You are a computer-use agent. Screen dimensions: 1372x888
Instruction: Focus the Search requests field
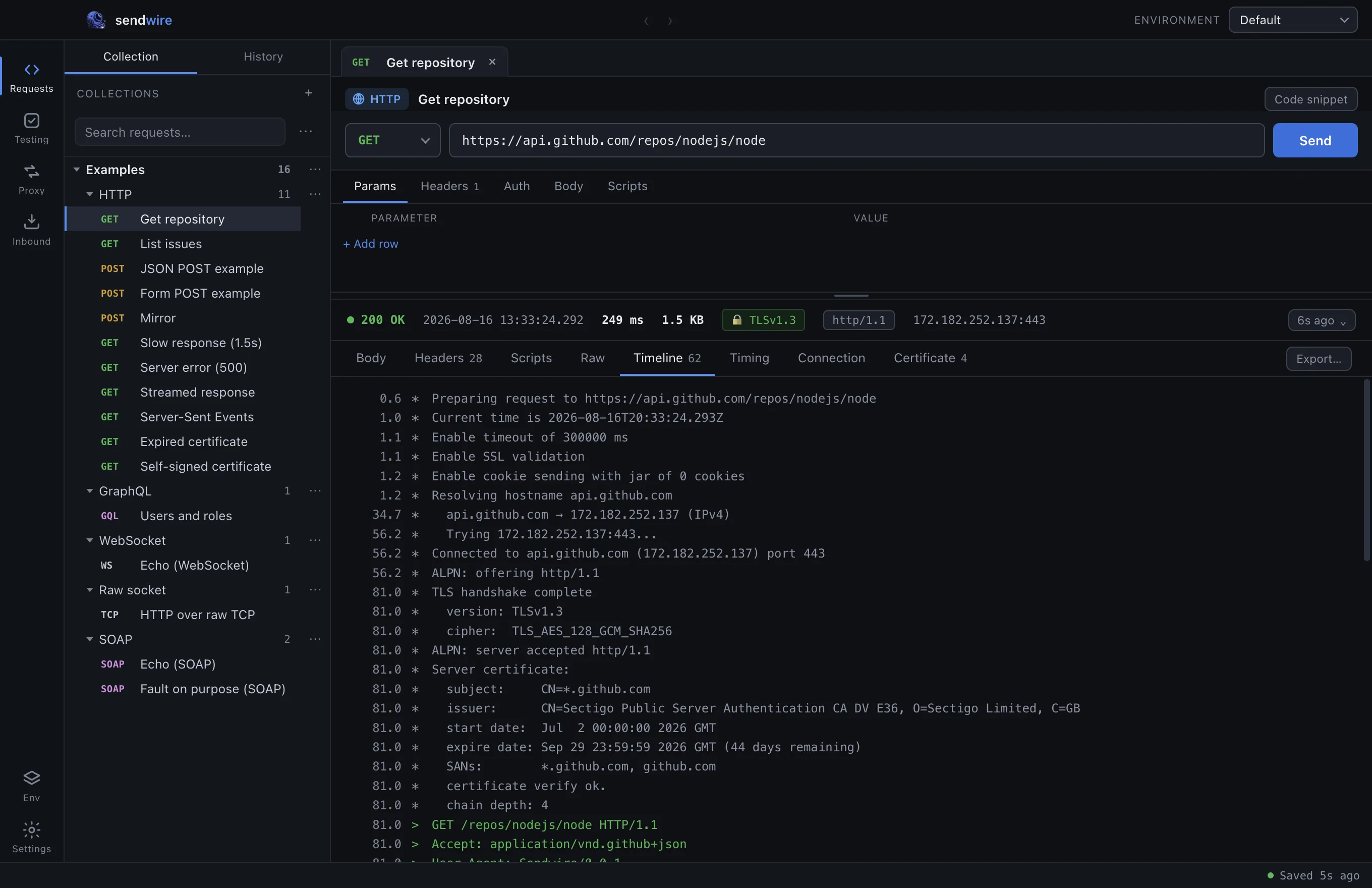point(180,132)
